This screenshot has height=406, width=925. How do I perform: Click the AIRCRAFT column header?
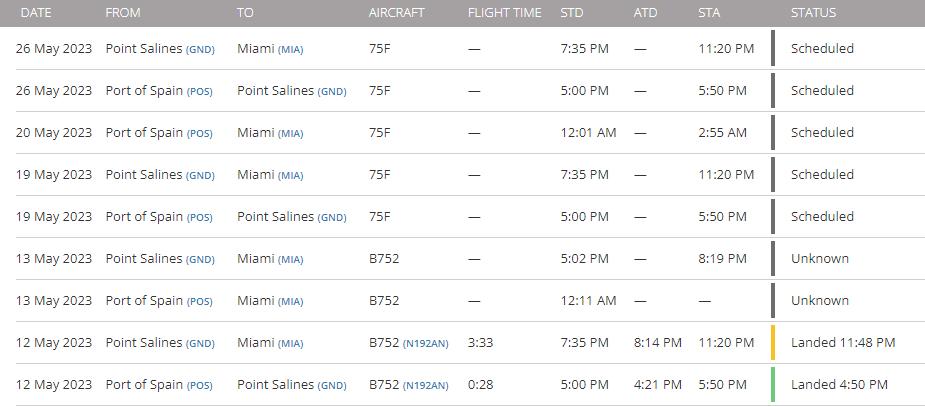396,13
